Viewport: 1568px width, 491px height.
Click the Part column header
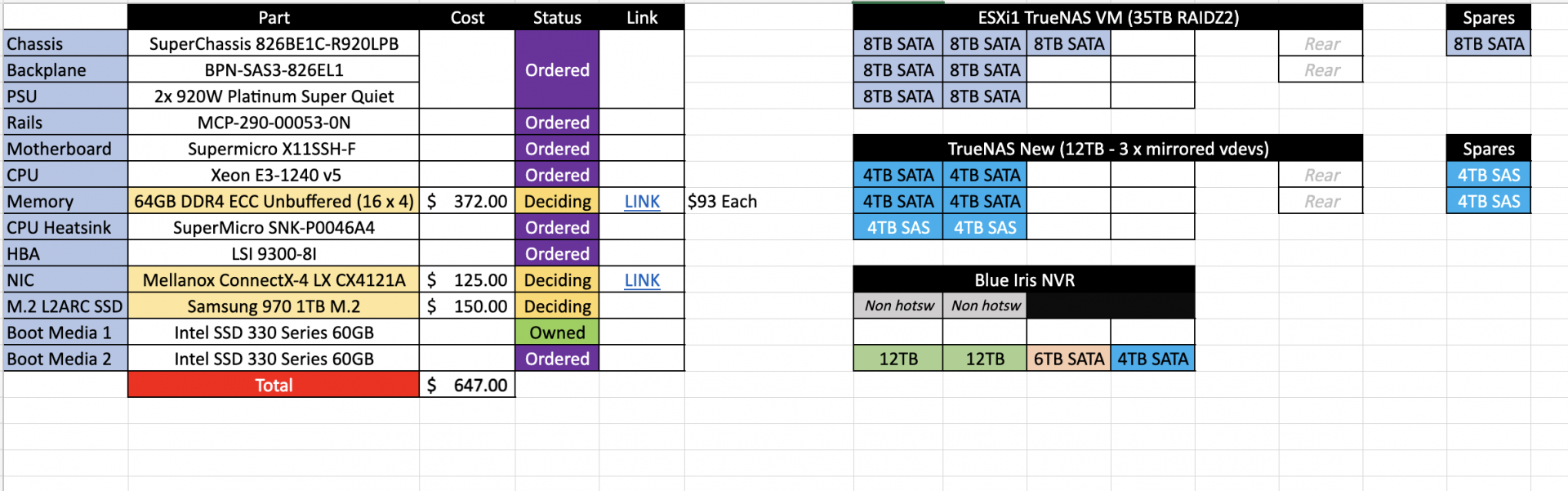click(274, 18)
